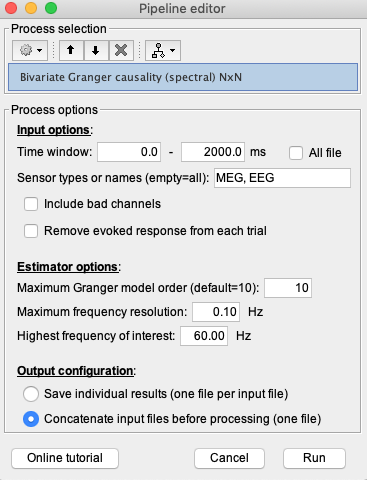367x480 pixels.
Task: Open the pipeline branch icon menu
Action: [163, 50]
